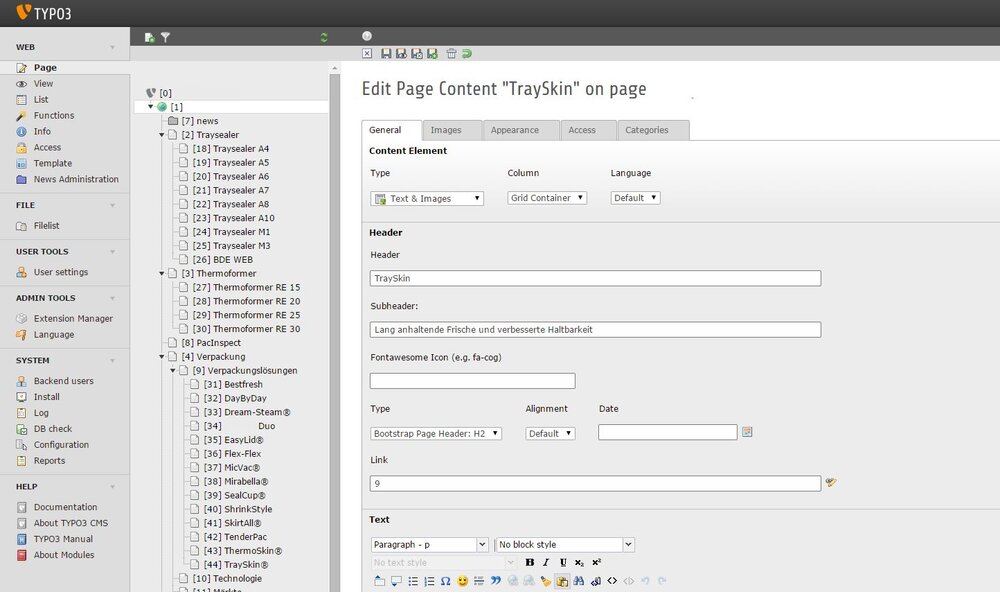The height and width of the screenshot is (592, 1000).
Task: Insert a bulleted list
Action: point(413,581)
